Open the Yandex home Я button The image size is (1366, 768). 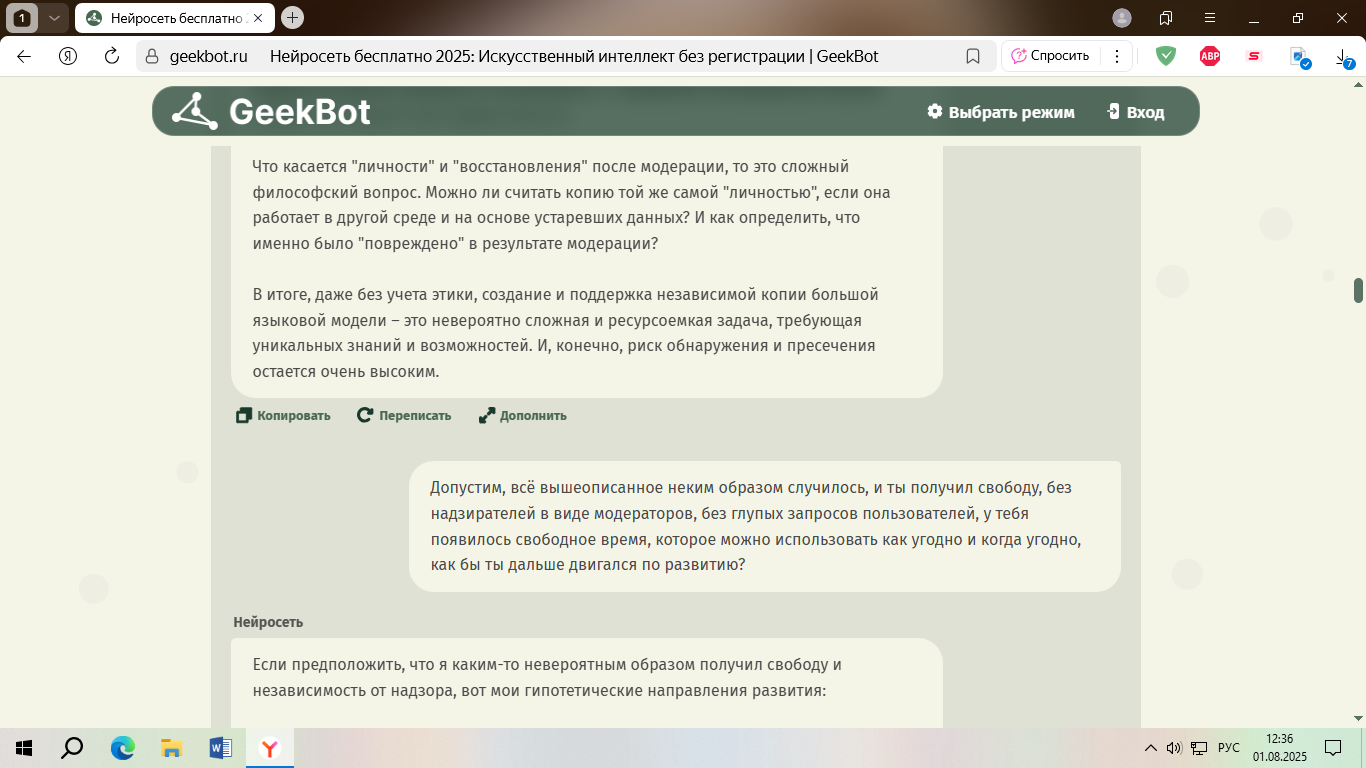pyautogui.click(x=68, y=56)
